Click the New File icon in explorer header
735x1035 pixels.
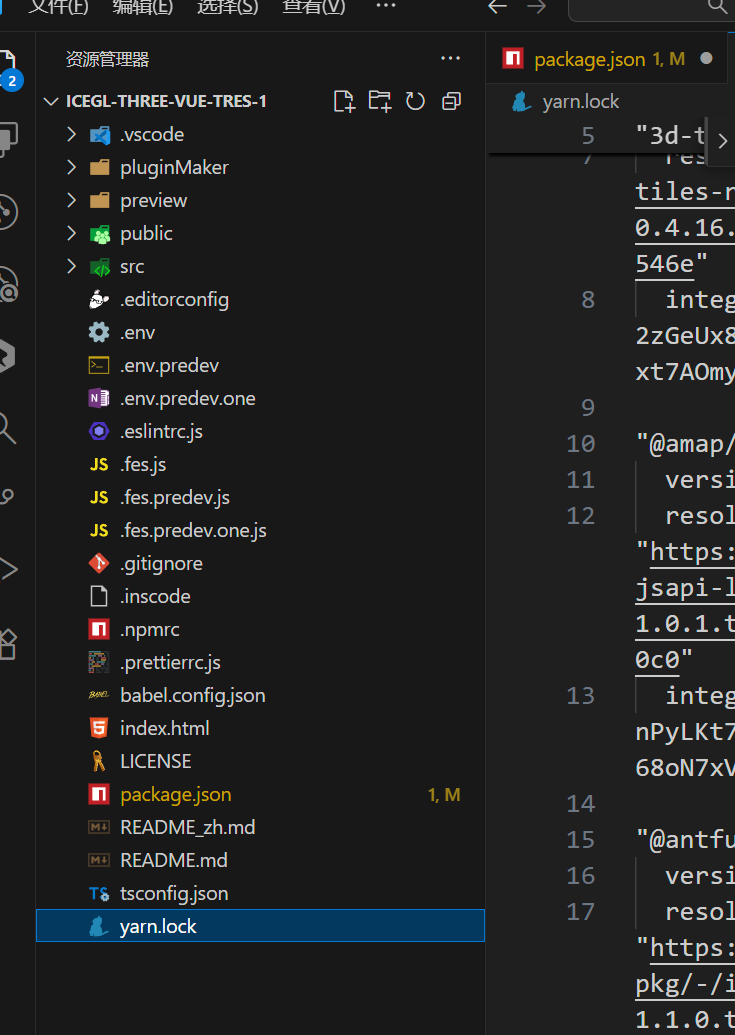click(344, 101)
